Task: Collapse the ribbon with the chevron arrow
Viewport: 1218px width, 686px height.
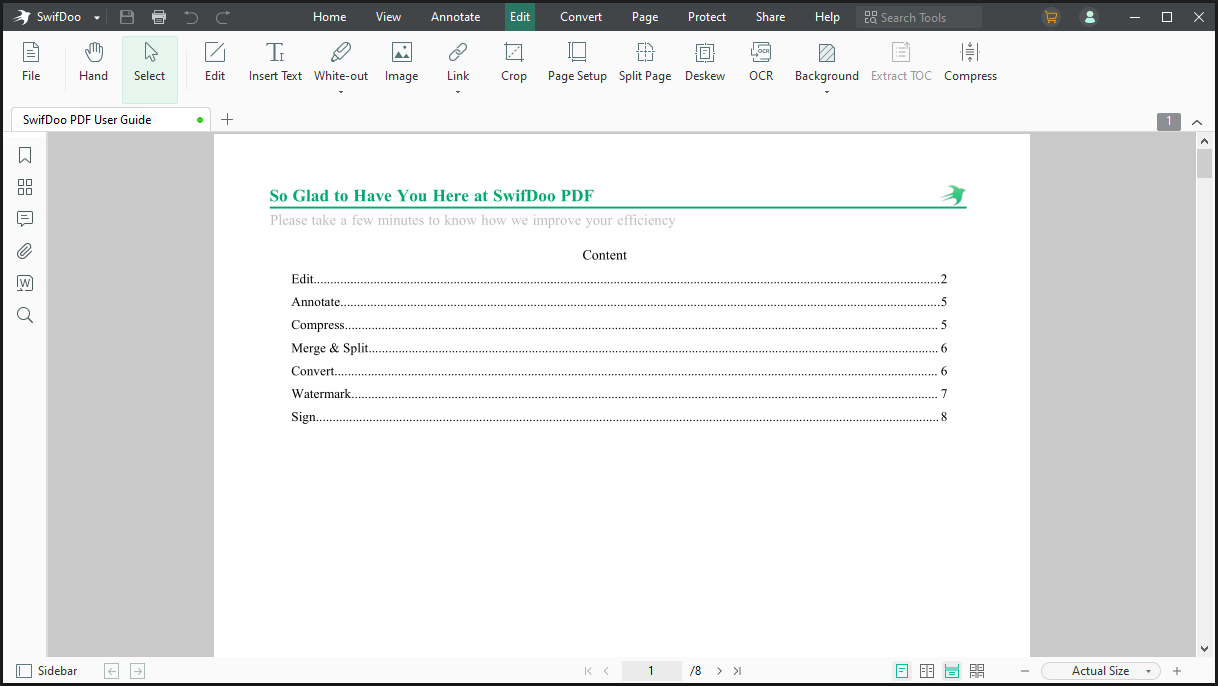Action: point(1197,122)
